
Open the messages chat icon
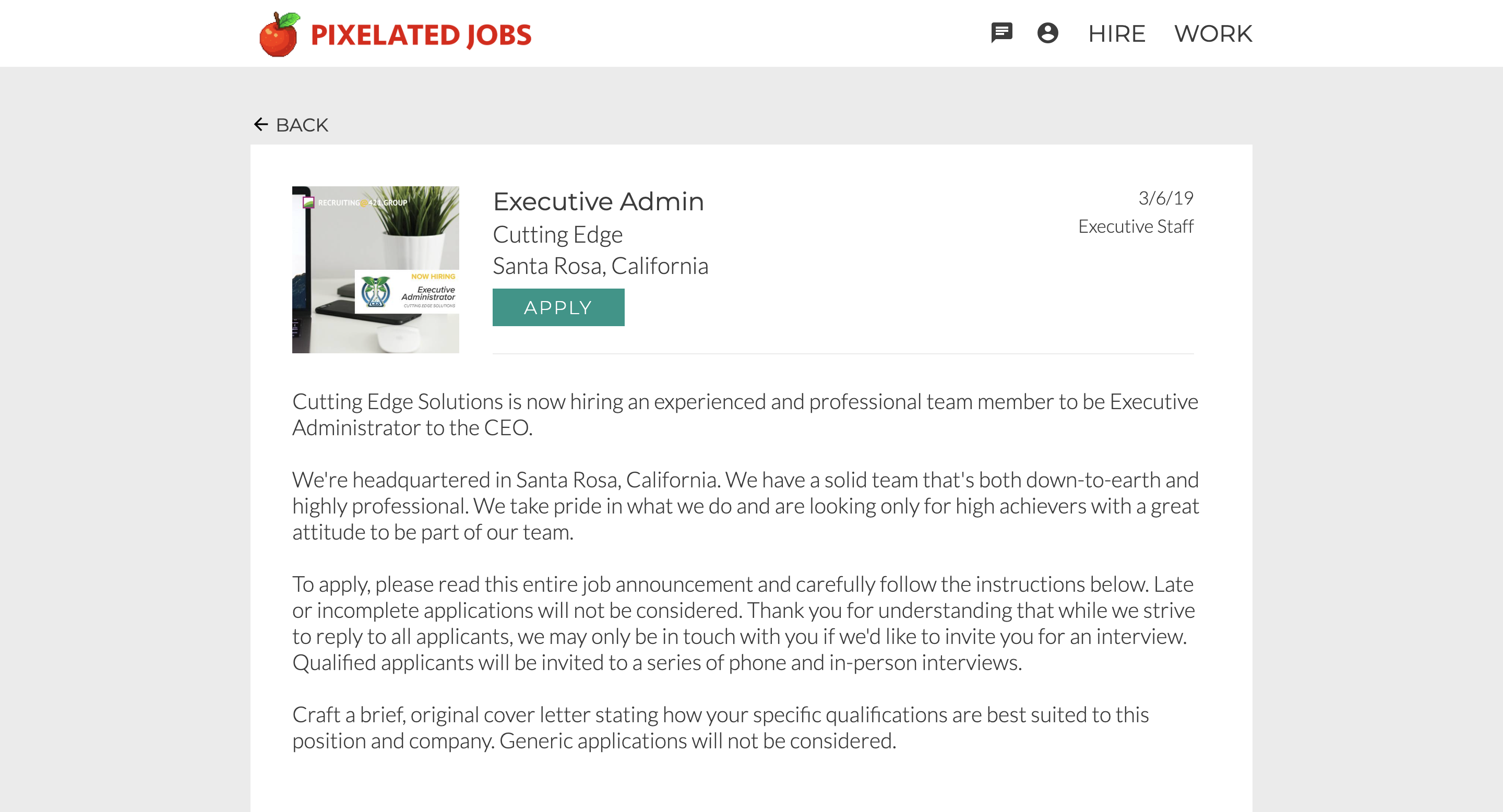[x=1001, y=33]
